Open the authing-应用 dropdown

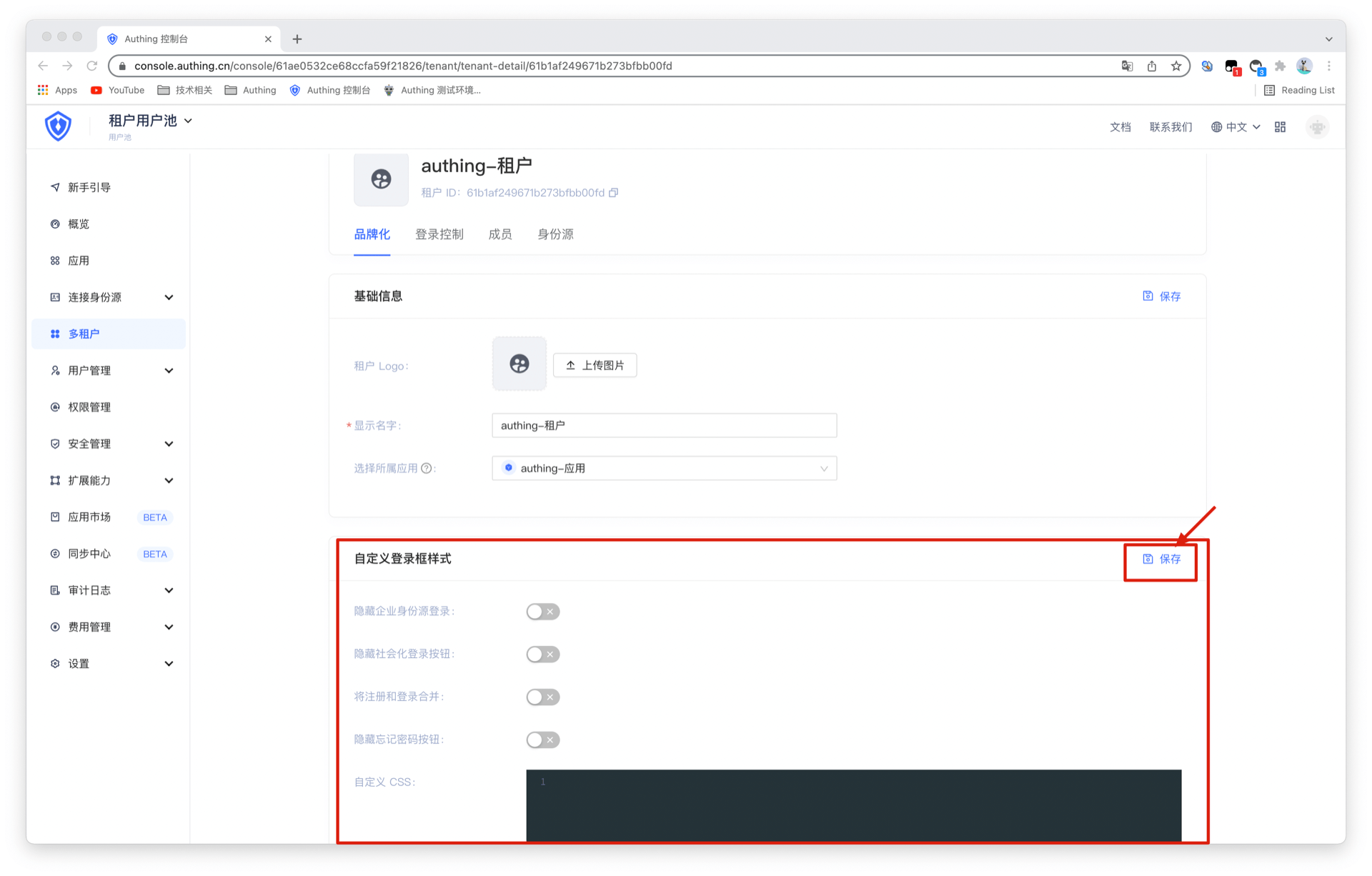(664, 469)
